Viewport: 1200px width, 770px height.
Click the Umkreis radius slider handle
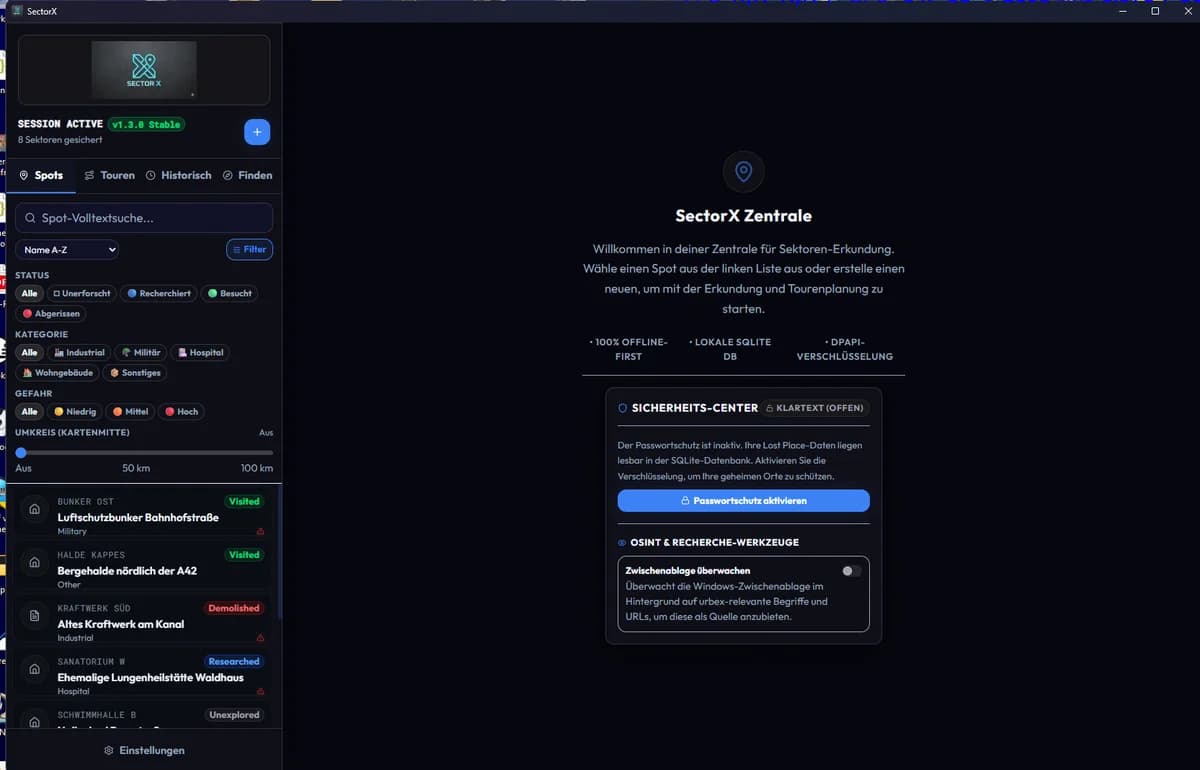click(21, 452)
